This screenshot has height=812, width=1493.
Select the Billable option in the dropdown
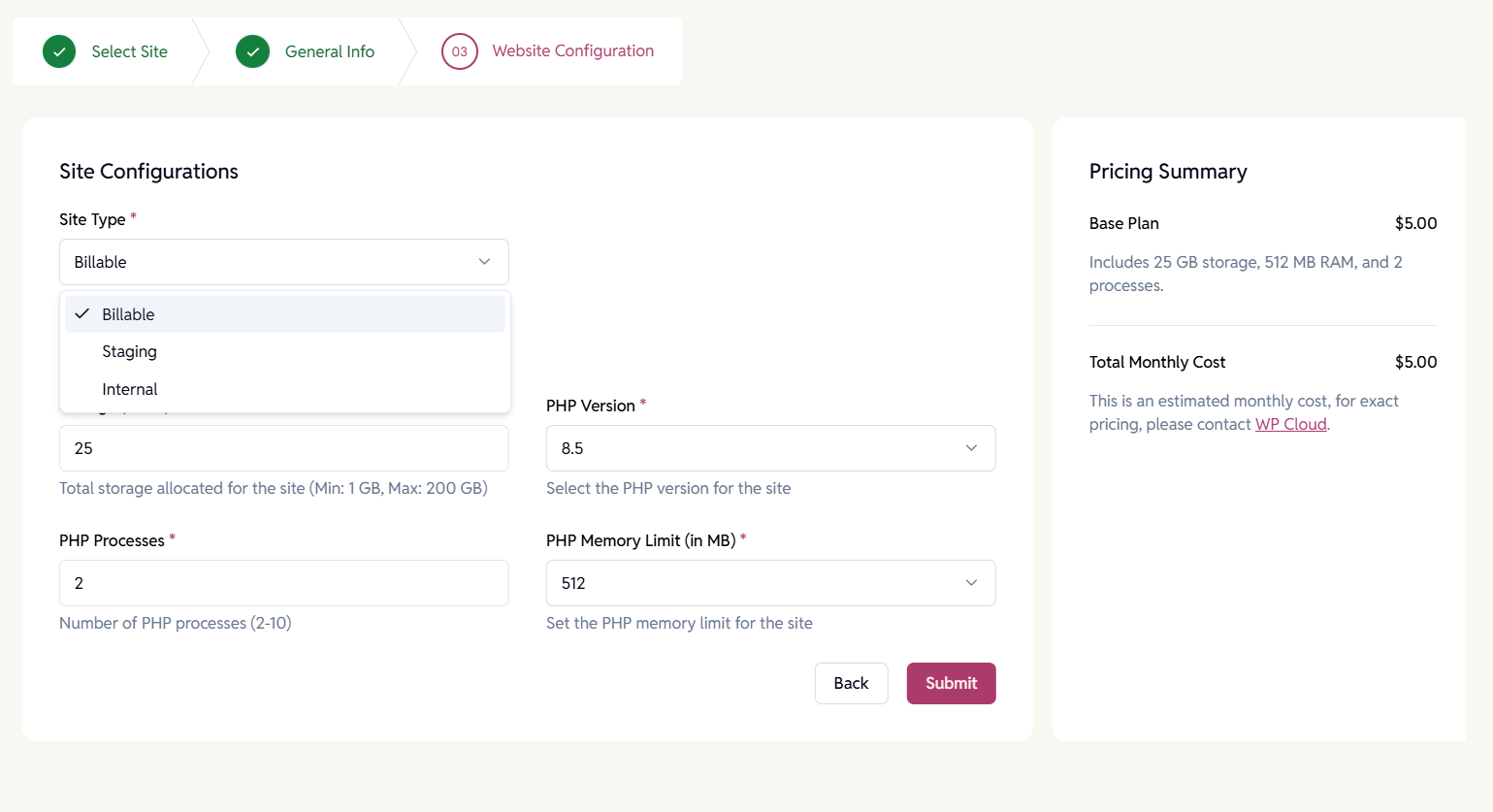[x=127, y=313]
